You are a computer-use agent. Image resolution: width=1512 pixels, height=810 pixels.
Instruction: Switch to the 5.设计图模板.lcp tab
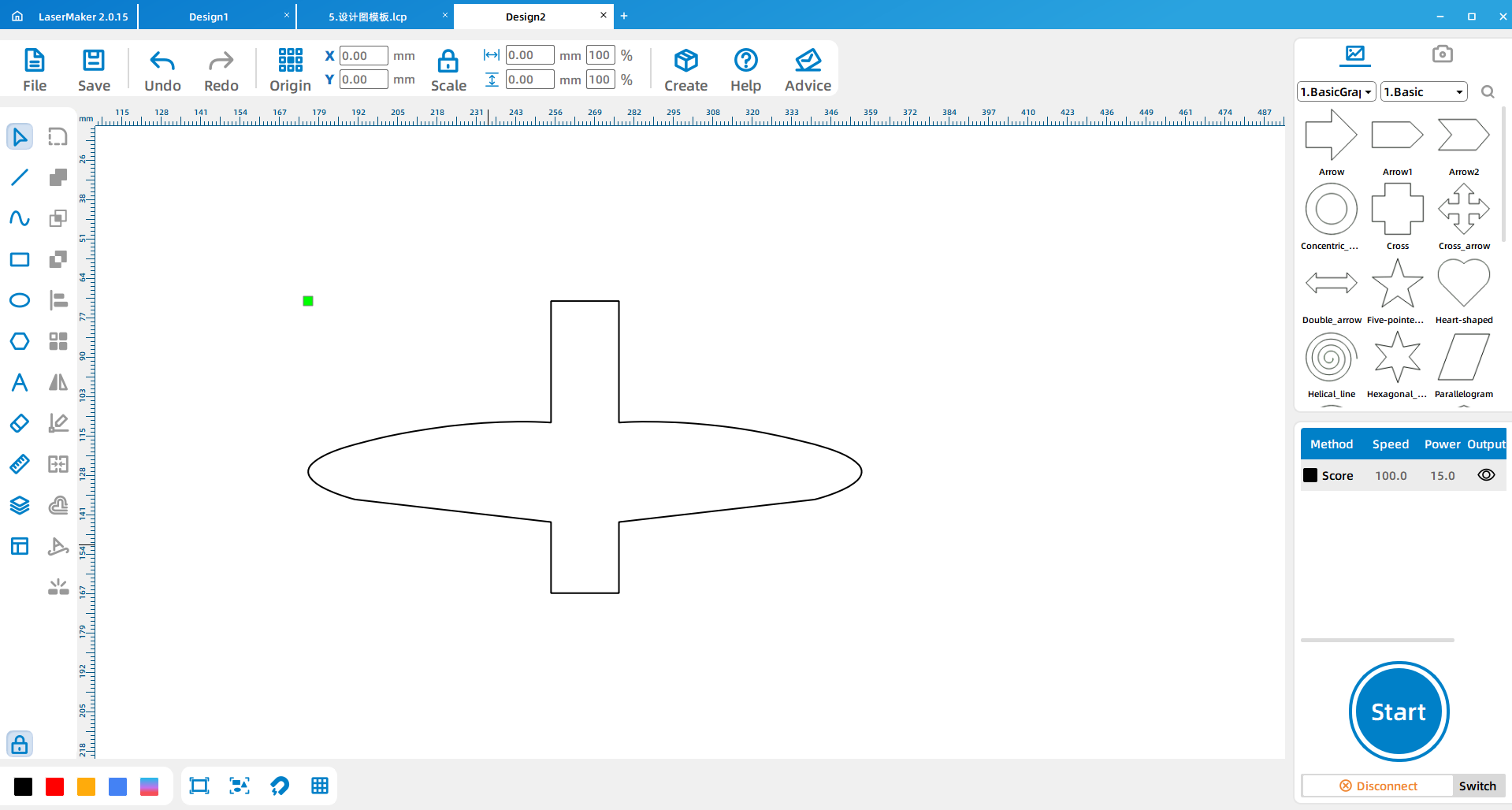(368, 17)
